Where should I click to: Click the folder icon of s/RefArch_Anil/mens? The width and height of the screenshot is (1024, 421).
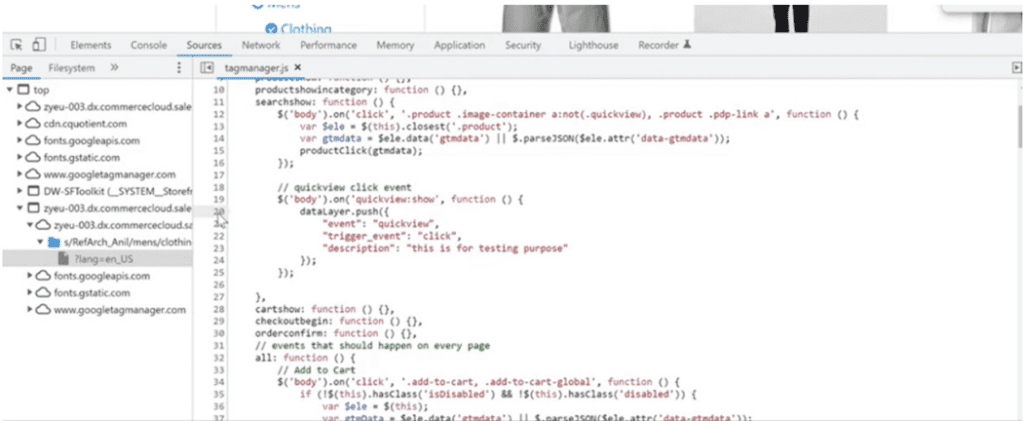tap(54, 242)
